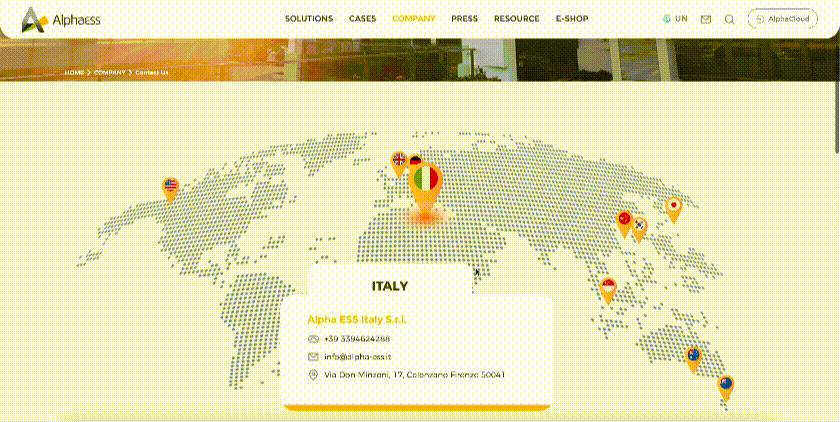Click the HOME breadcrumb link
Image resolution: width=840 pixels, height=422 pixels.
(74, 73)
